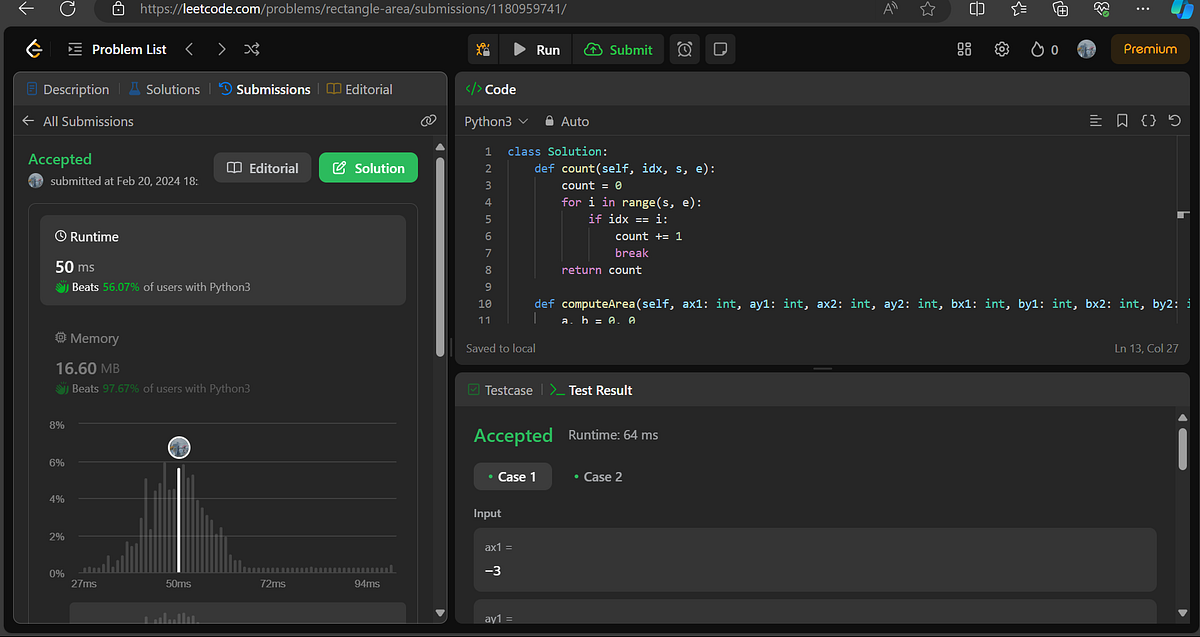Open settings gear icon in top bar

coord(1001,49)
